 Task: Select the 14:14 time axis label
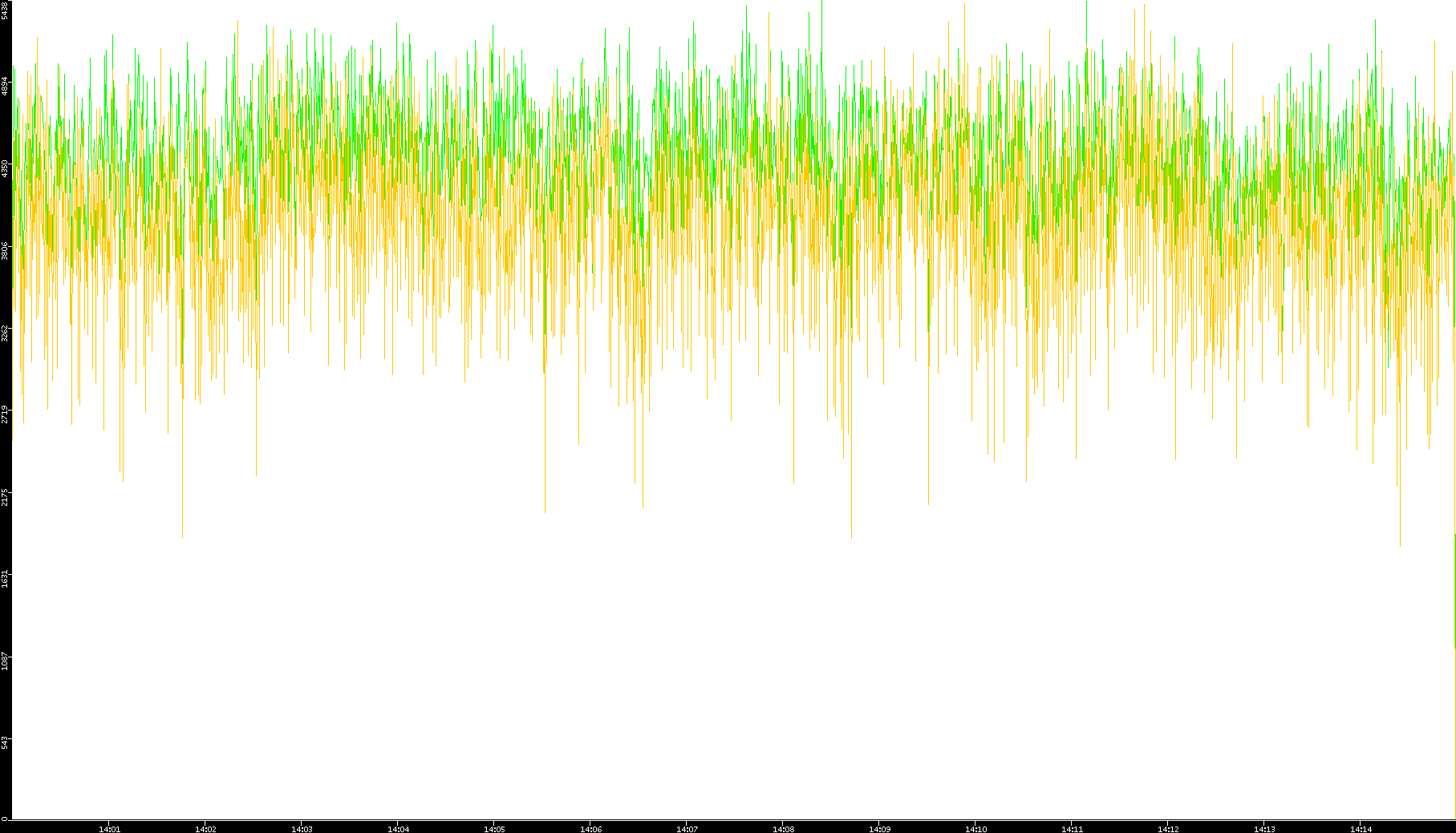(1361, 829)
